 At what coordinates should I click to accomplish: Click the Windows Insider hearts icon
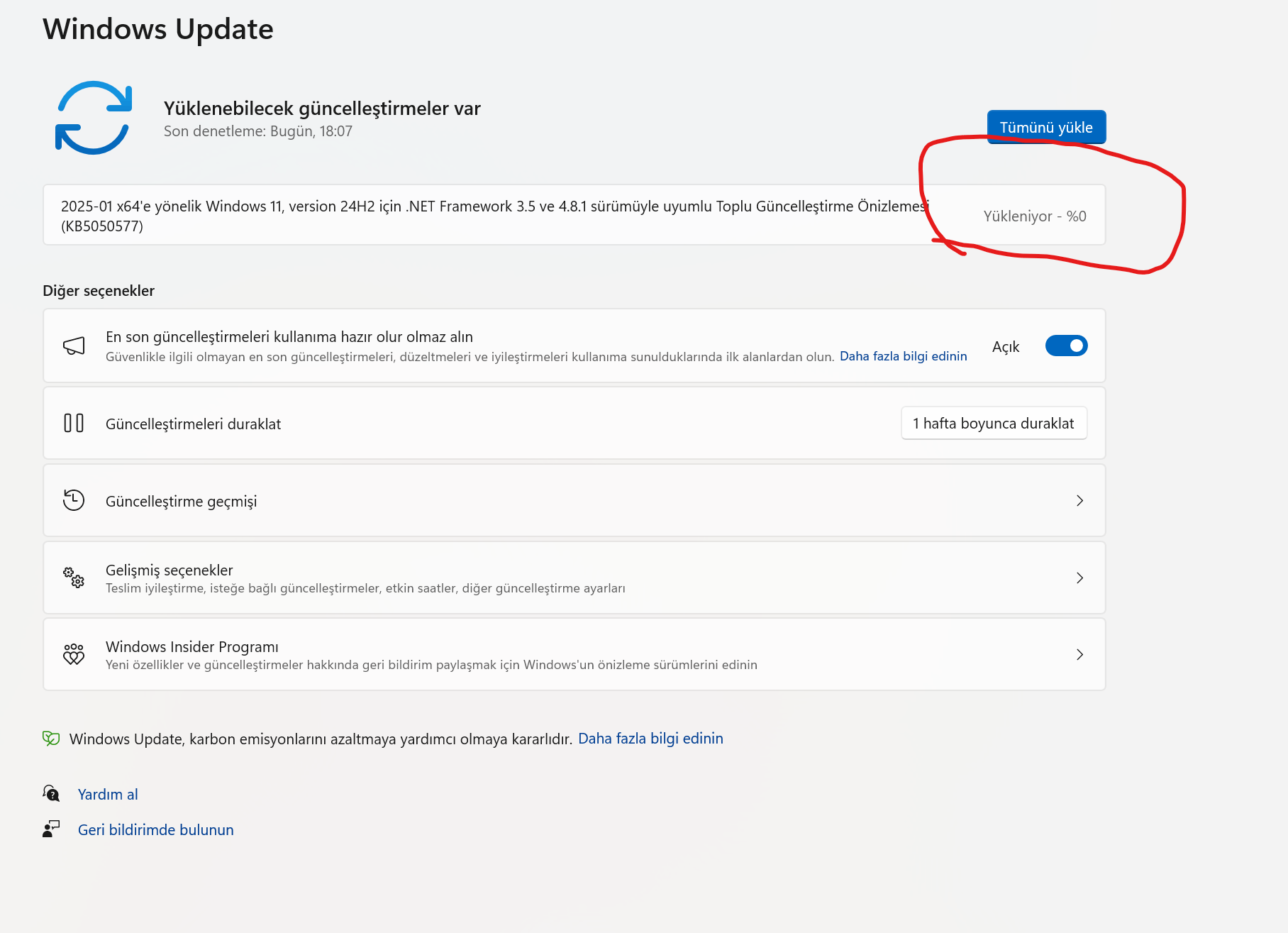click(74, 654)
